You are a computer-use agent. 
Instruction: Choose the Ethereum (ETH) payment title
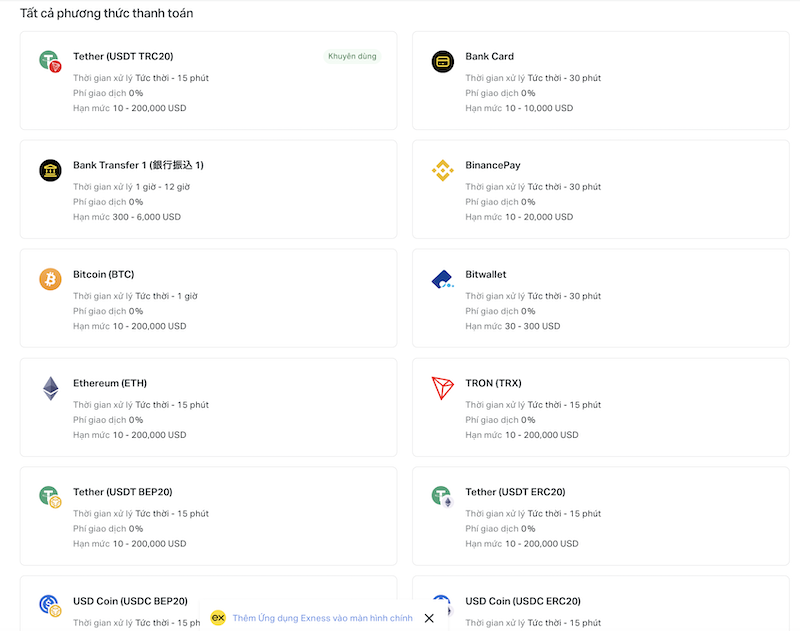click(110, 383)
